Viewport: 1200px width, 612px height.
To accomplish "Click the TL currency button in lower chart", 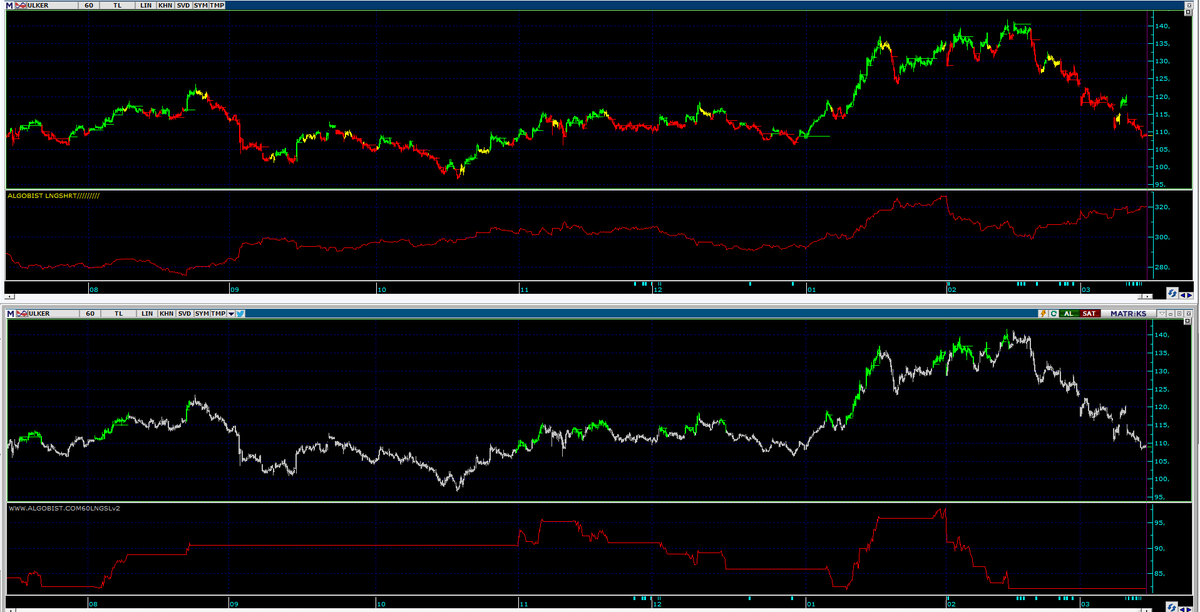I will (x=118, y=313).
